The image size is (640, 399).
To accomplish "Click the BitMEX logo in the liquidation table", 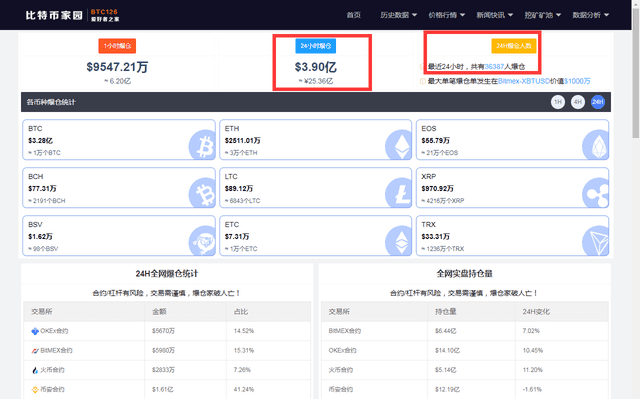I will [x=35, y=350].
